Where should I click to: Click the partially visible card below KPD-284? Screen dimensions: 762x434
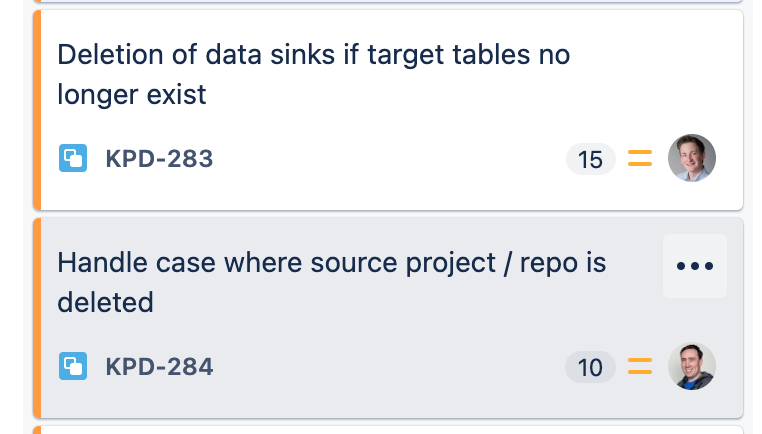[390, 430]
